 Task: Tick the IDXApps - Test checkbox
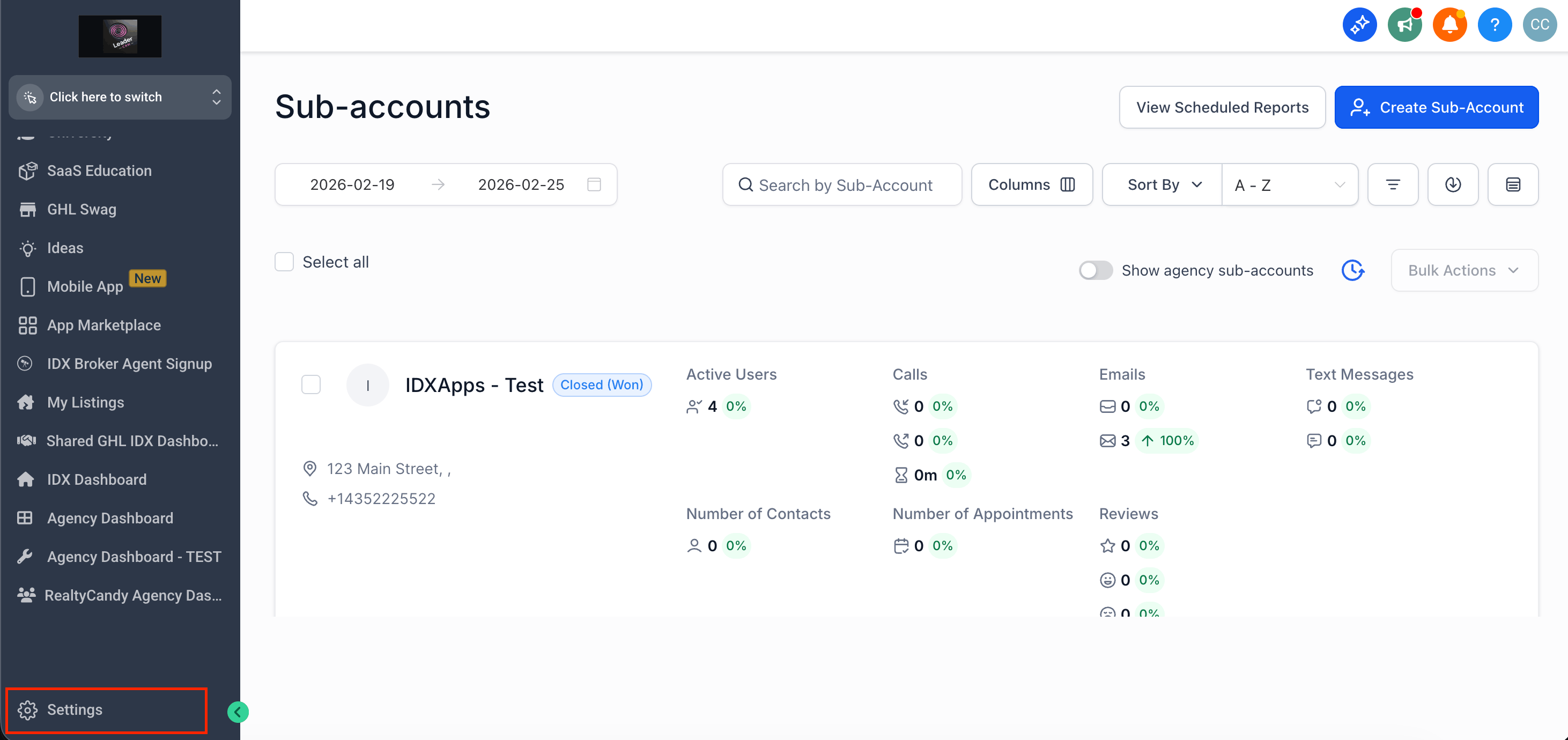coord(311,384)
